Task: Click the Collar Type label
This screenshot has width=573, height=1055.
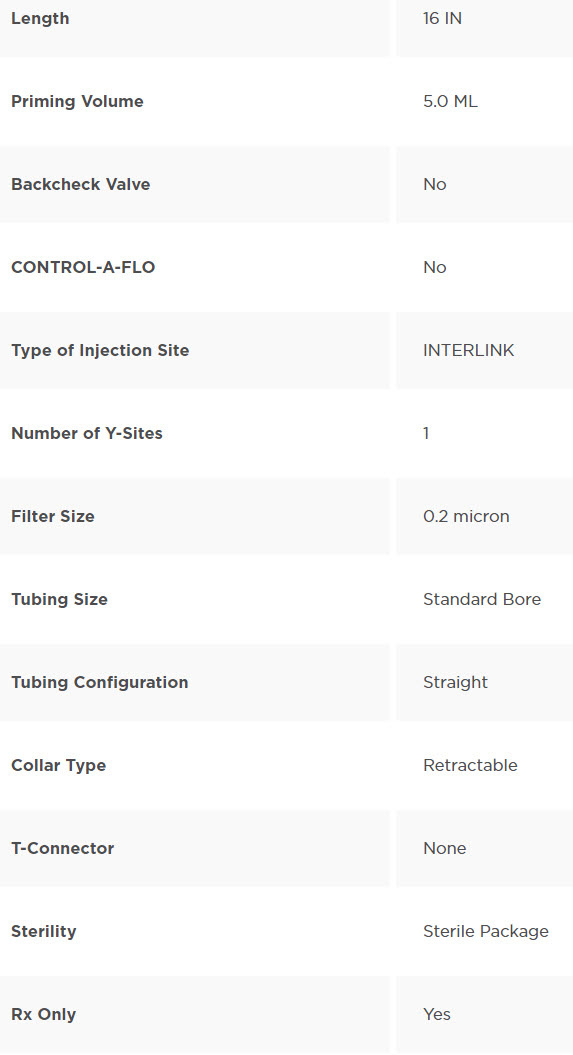Action: click(59, 766)
